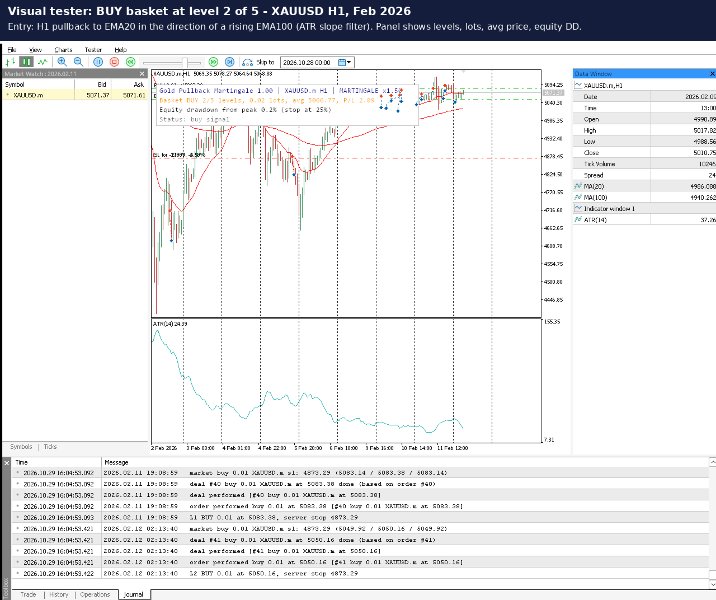This screenshot has width=716, height=600.
Task: Click the 'Status: buy signal' panel text on chart
Action: click(x=194, y=119)
